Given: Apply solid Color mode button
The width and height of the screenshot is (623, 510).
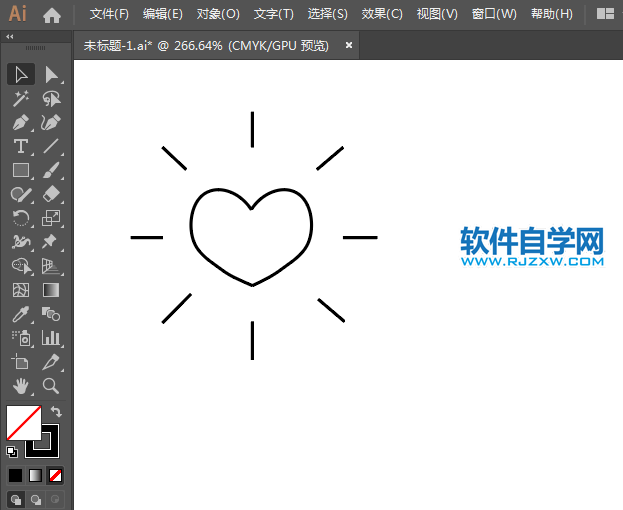Looking at the screenshot, I should click(x=15, y=475).
